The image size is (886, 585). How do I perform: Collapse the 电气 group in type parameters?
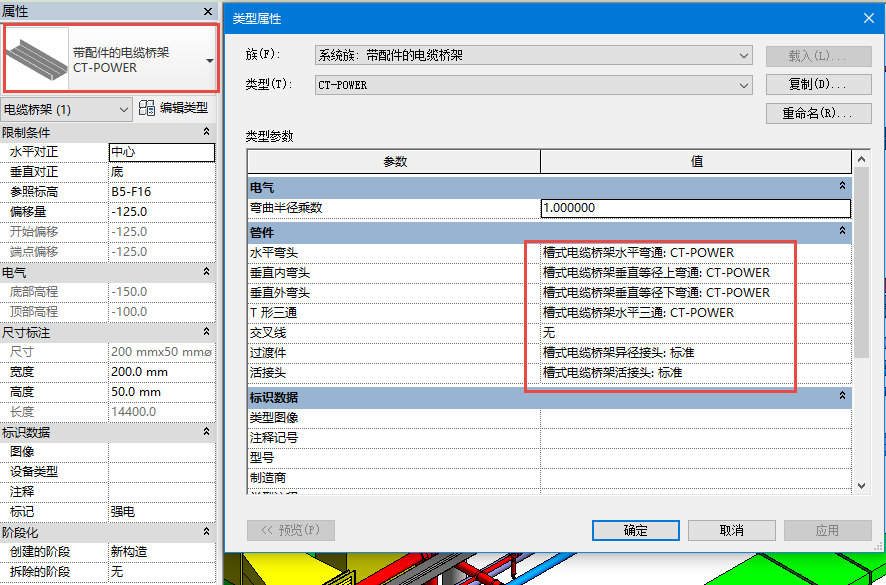842,185
